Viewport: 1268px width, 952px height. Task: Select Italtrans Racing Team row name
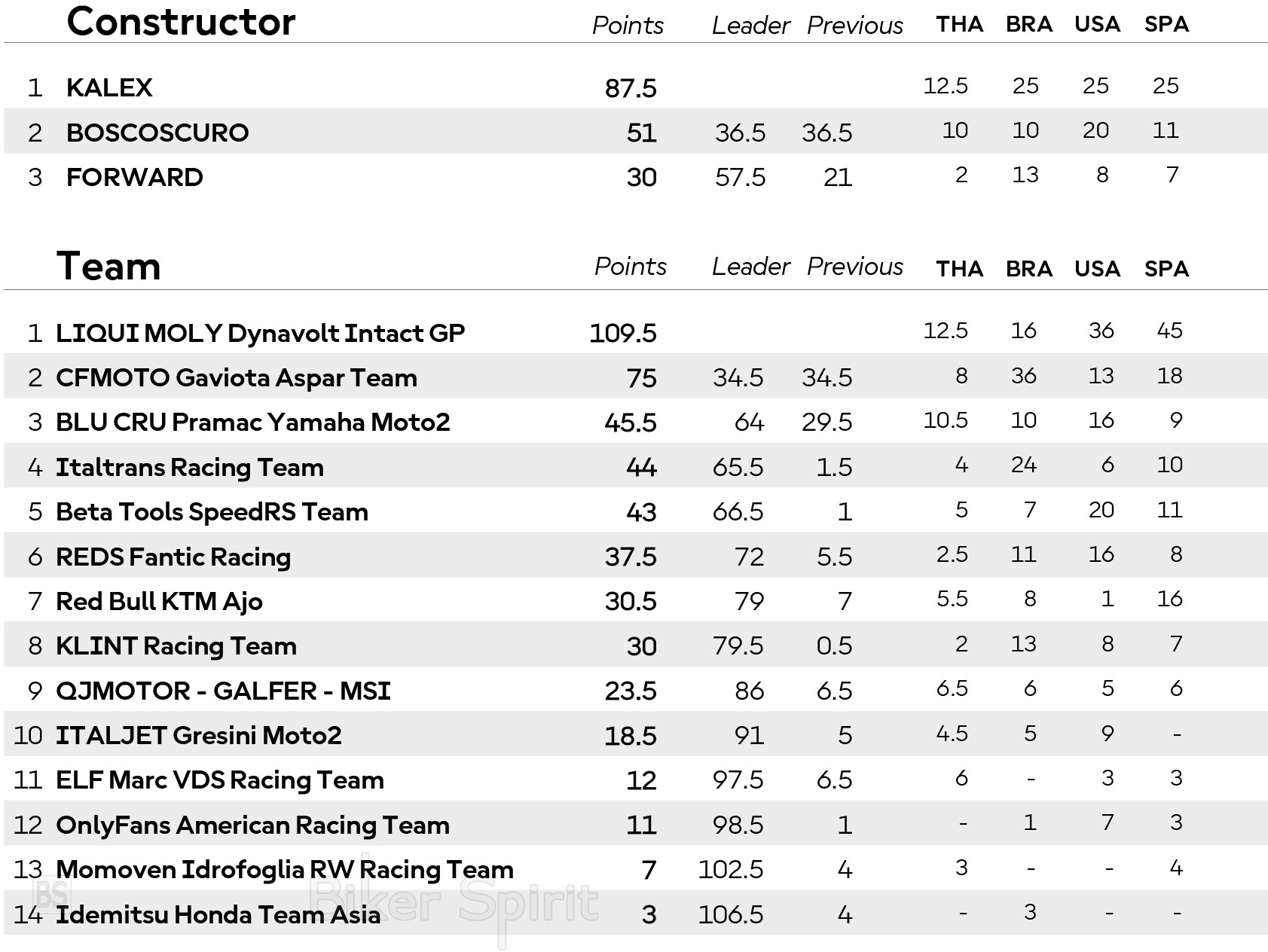point(190,467)
